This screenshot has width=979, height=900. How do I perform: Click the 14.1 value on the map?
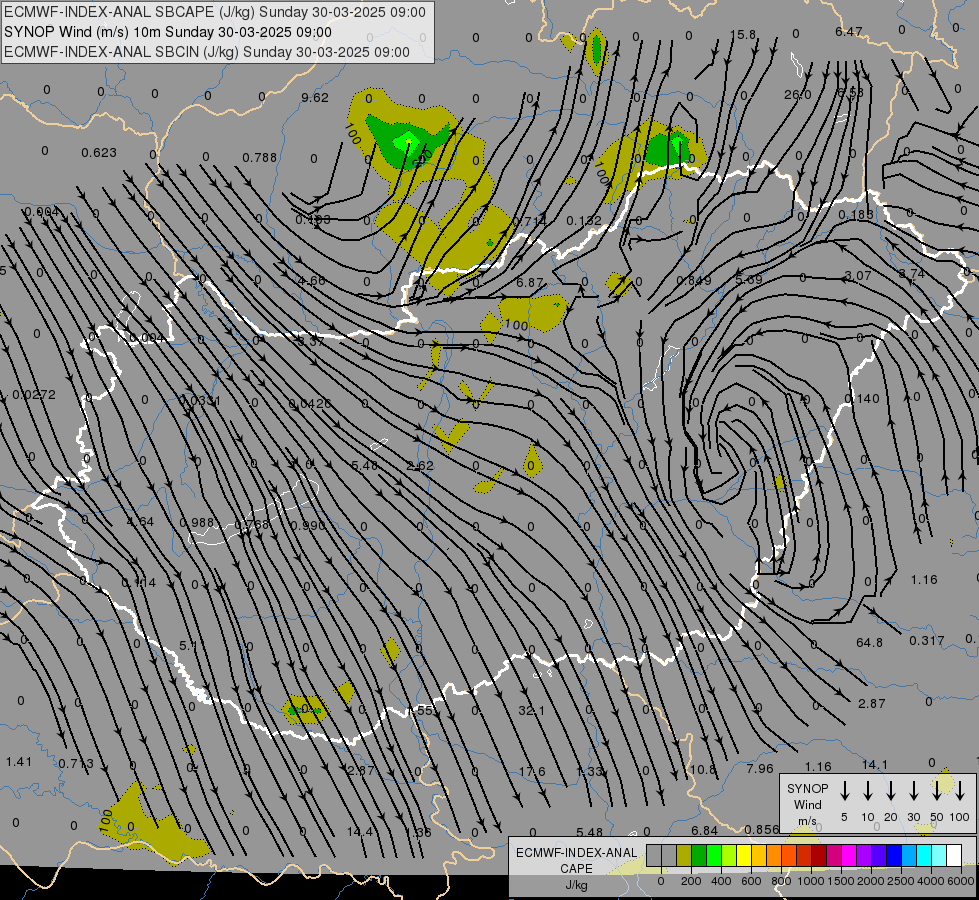tap(875, 764)
